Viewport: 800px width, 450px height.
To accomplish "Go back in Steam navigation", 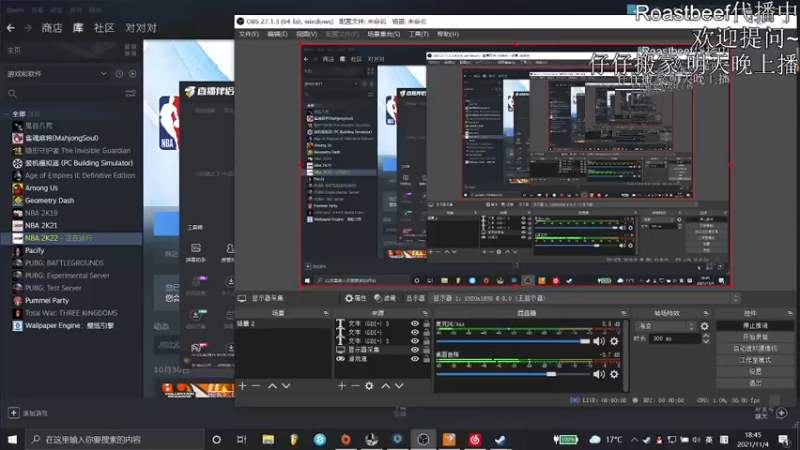I will [x=11, y=28].
